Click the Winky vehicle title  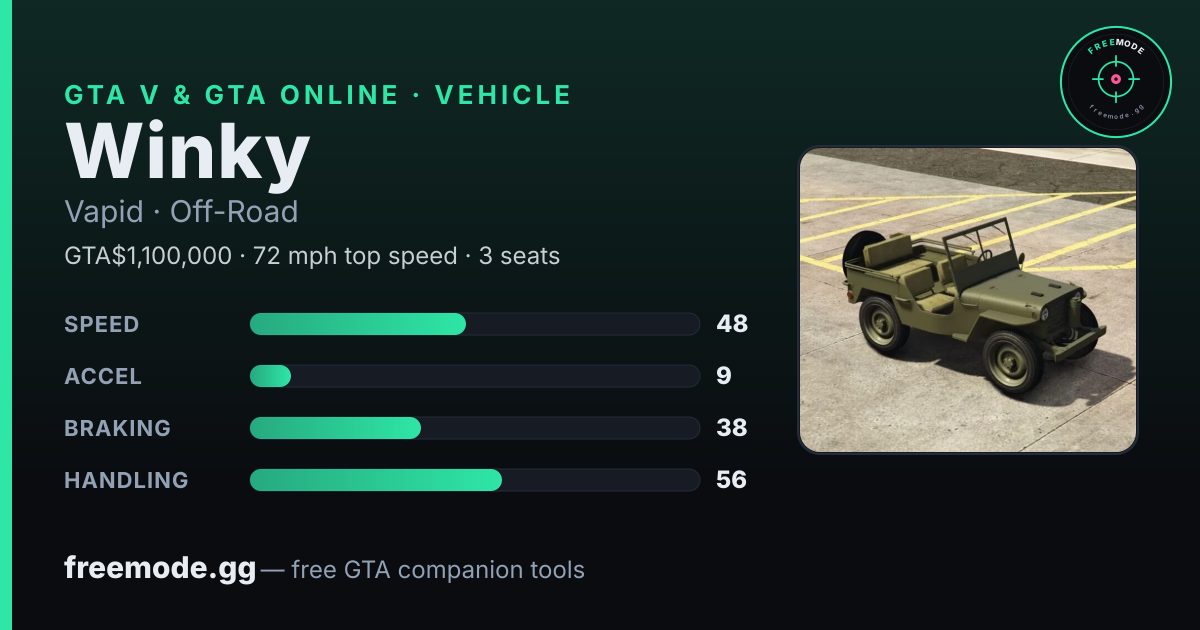click(x=188, y=152)
